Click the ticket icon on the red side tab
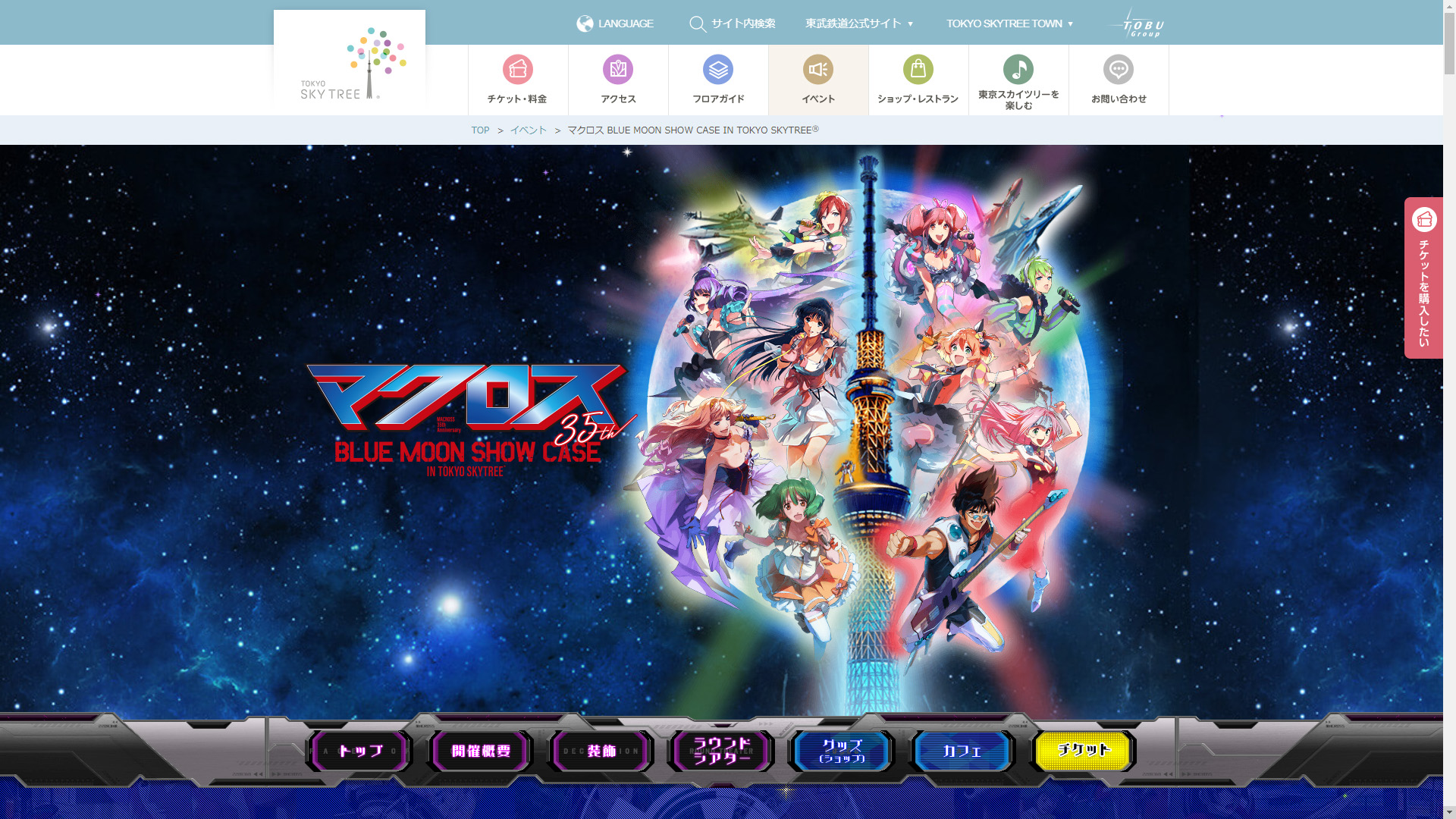This screenshot has height=819, width=1456. pos(1424,220)
